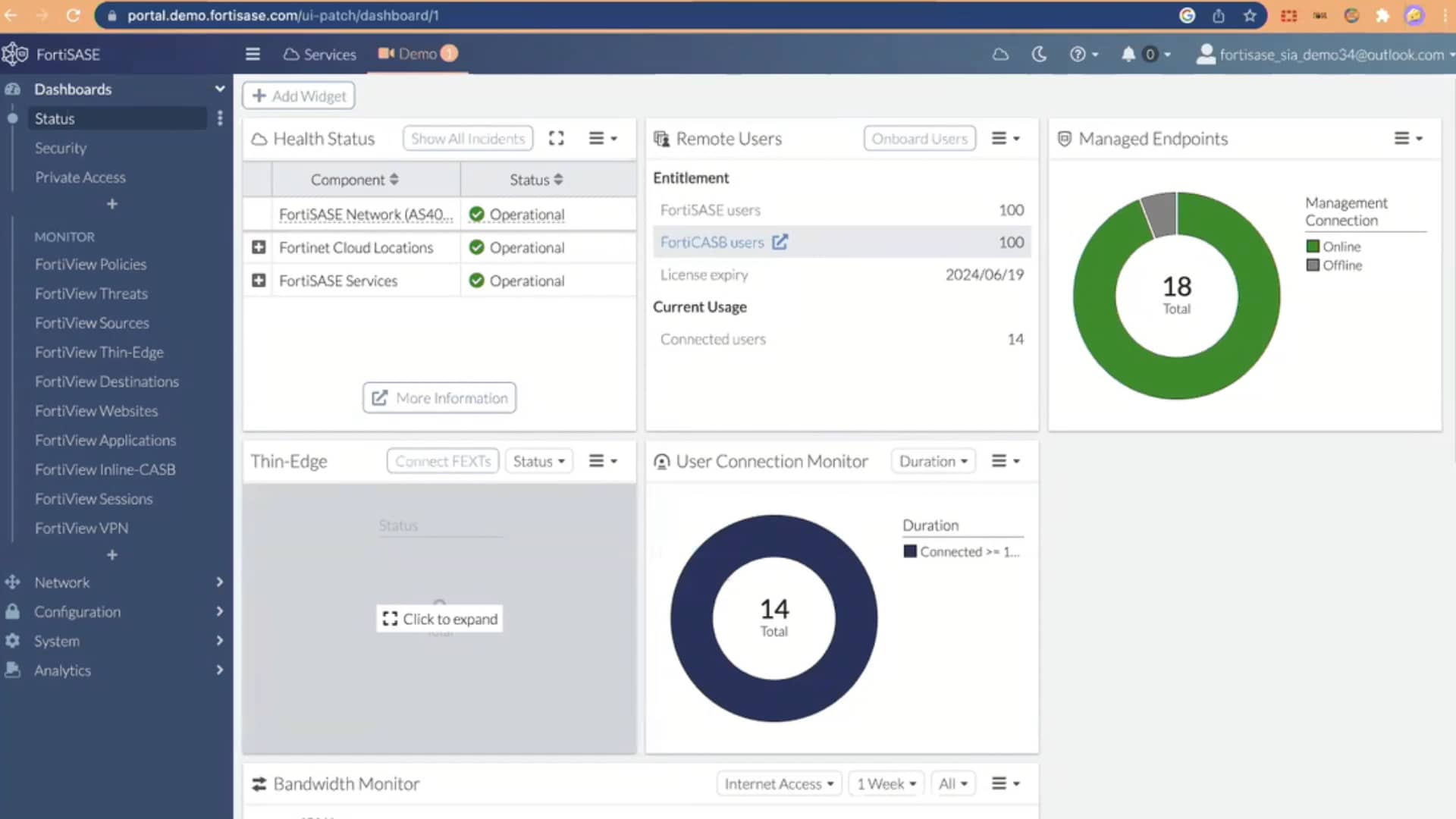Click the Add Widget button
Viewport: 1456px width, 819px height.
pos(298,96)
